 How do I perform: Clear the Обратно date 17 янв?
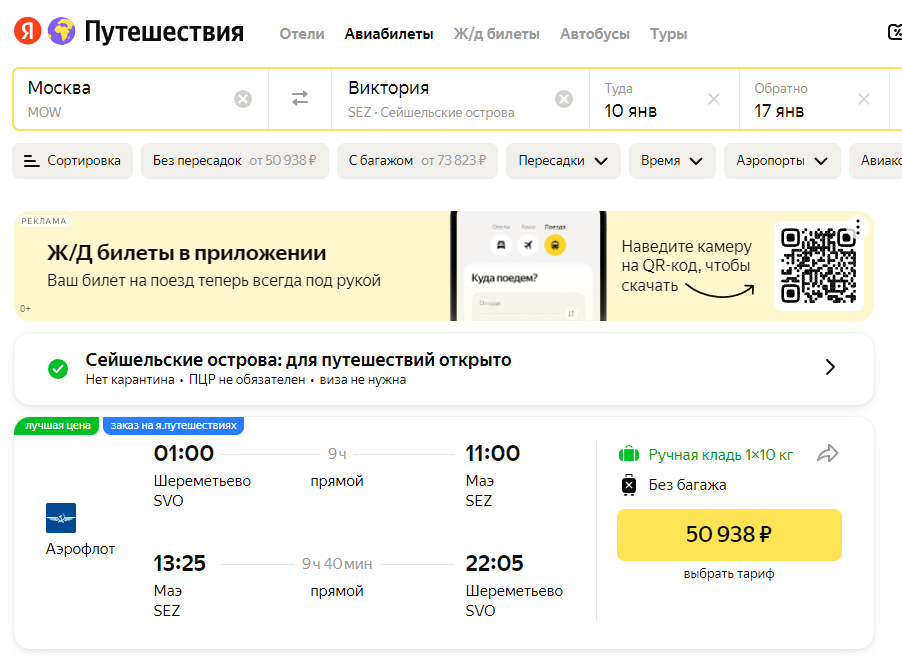[x=863, y=99]
